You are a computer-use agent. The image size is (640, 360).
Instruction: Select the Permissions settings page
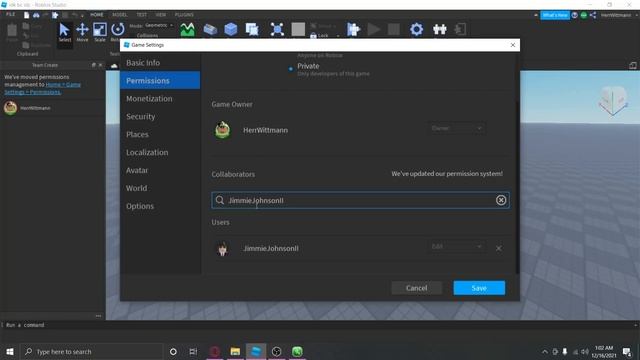coord(160,81)
